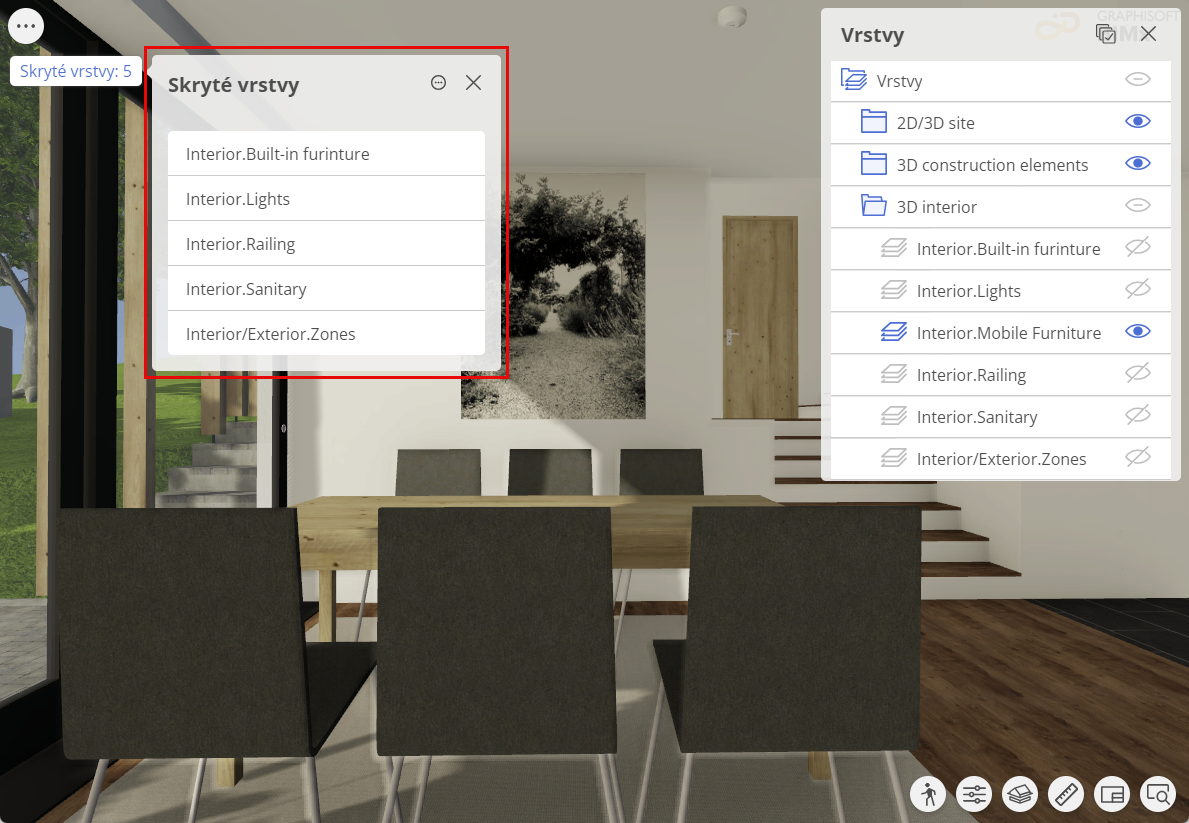The image size is (1189, 823).
Task: Click Interior.Sanitary layer icon in Vrstvy panel
Action: tap(893, 416)
